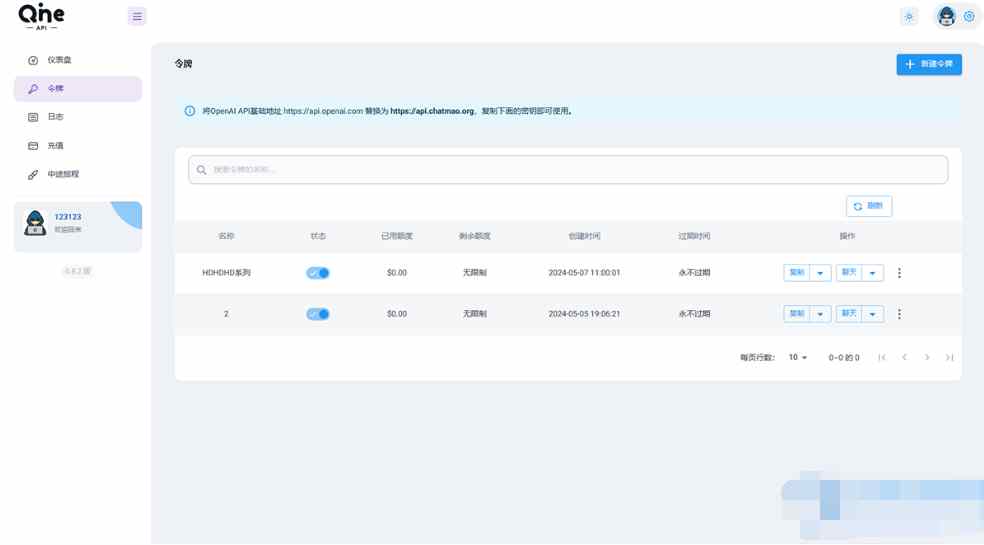Screen dimensions: 984x545
Task: Click the info icon in the notice banner
Action: pyautogui.click(x=190, y=111)
